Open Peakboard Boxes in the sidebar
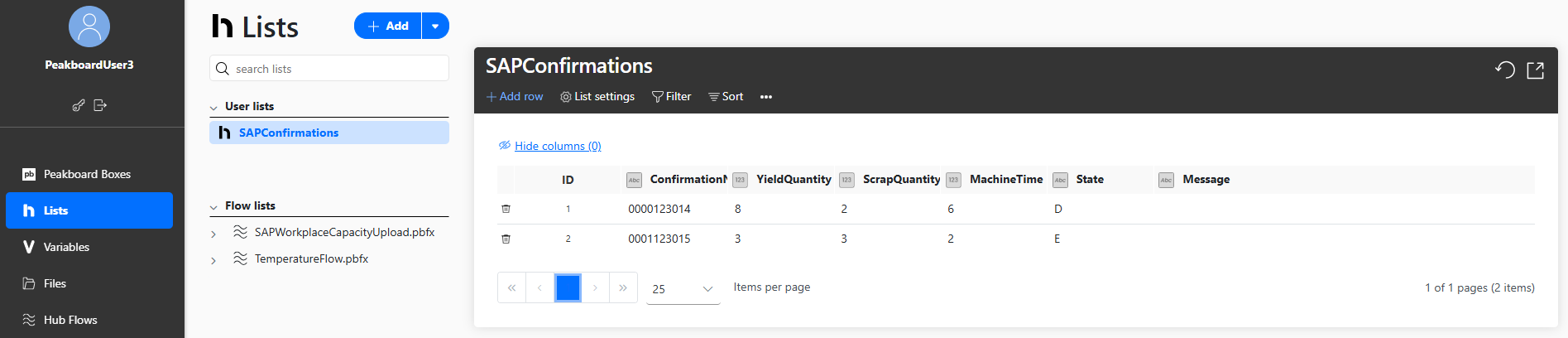Viewport: 1568px width, 338px height. (89, 174)
